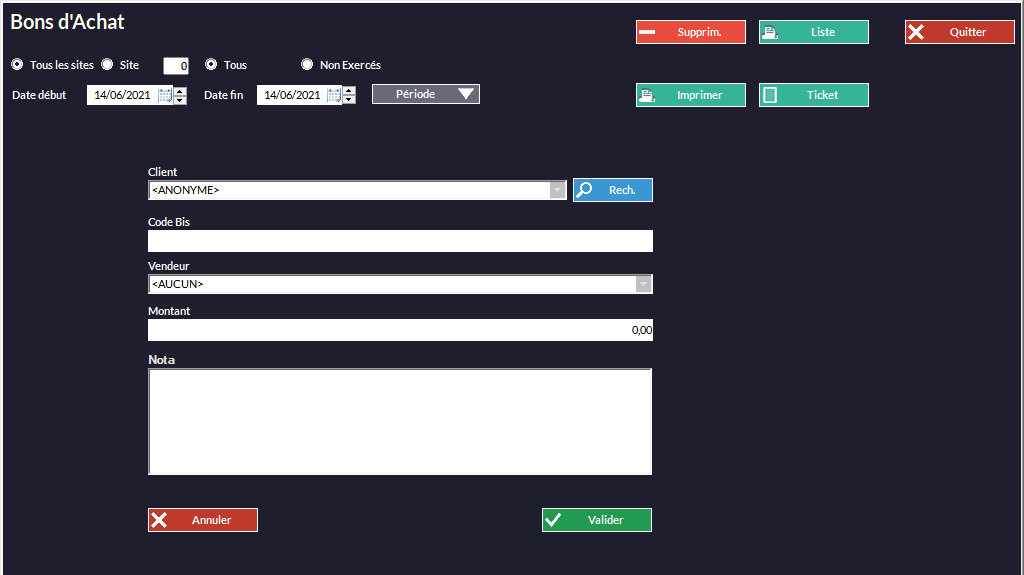Open the Date fin calendar picker
The height and width of the screenshot is (575, 1024).
pos(335,96)
